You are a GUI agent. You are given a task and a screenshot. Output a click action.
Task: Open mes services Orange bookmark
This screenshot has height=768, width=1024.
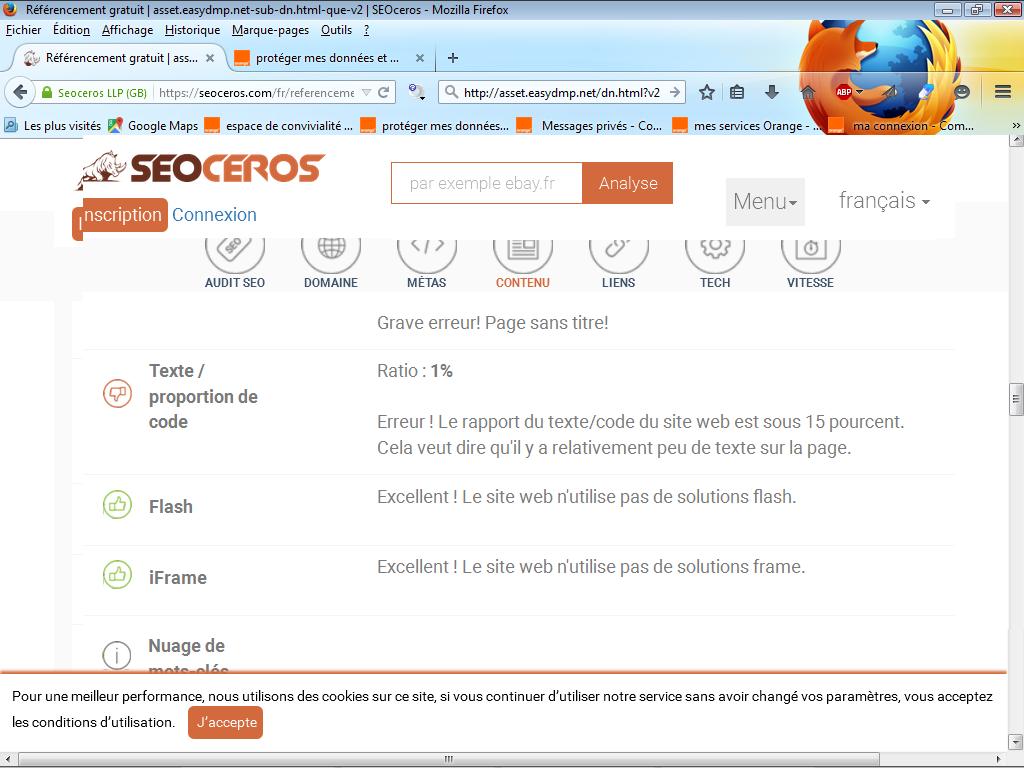pyautogui.click(x=744, y=125)
